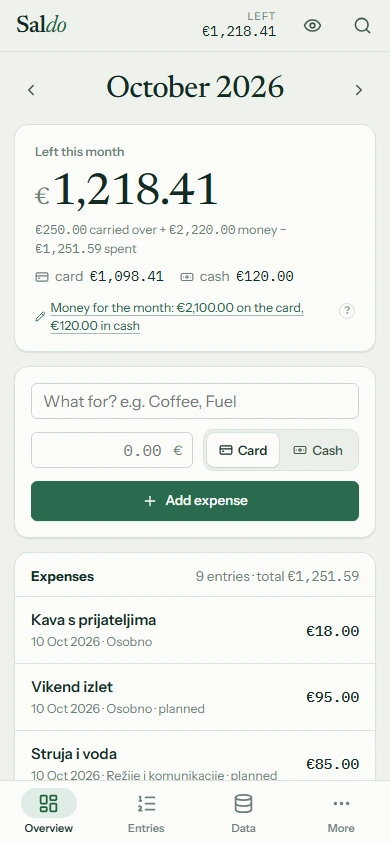Select Card payment method
Viewport: 390px width, 844px height.
(243, 450)
